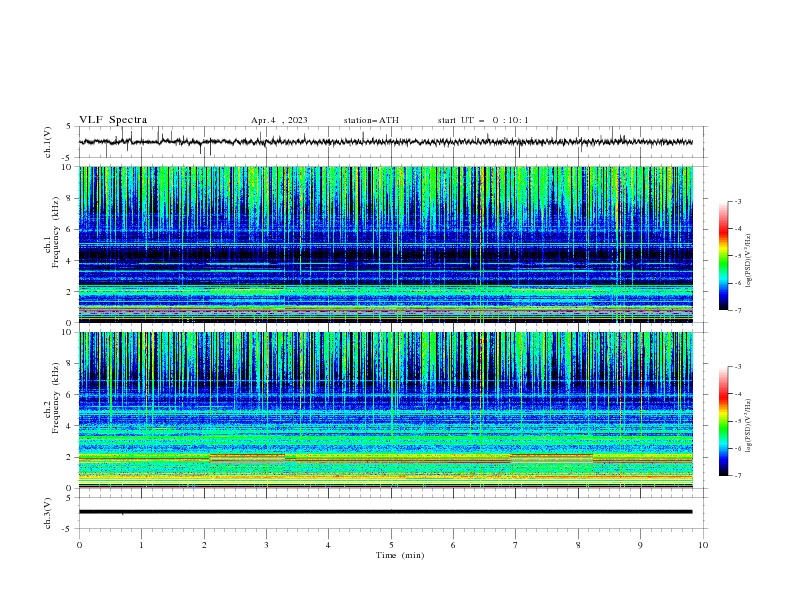Click the date "Apr.4 , 2023"
Image resolution: width=792 pixels, height=612 pixels.
[279, 120]
